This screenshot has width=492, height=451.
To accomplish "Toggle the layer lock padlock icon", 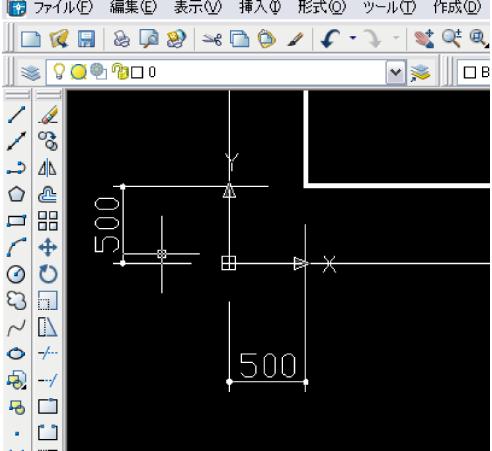I will pos(120,71).
